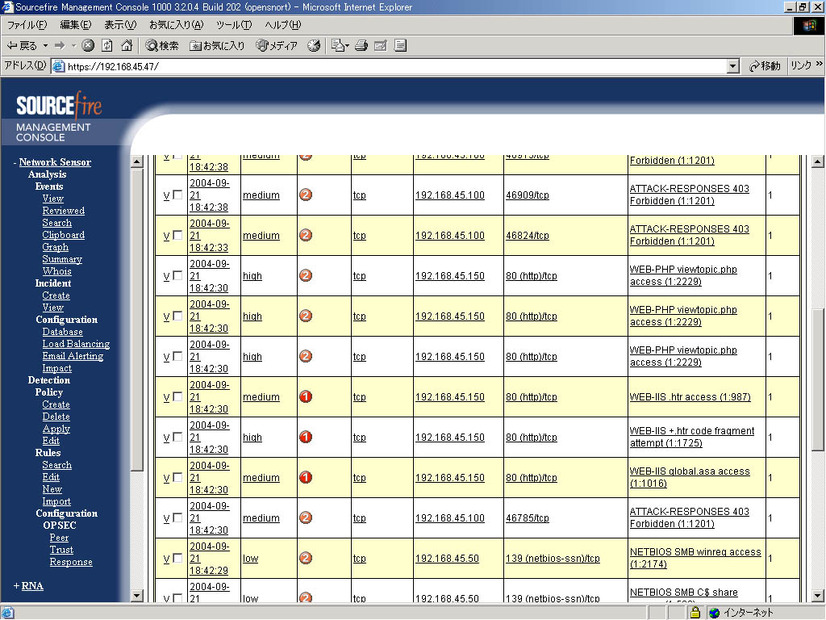Image resolution: width=826 pixels, height=620 pixels.
Task: Open the Help (ヘルプ) menu
Action: pos(282,25)
